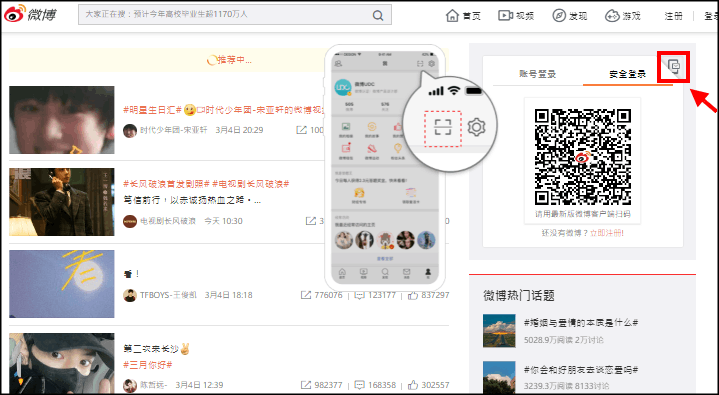Open #明星生日汇# hashtag link

pyautogui.click(x=153, y=110)
